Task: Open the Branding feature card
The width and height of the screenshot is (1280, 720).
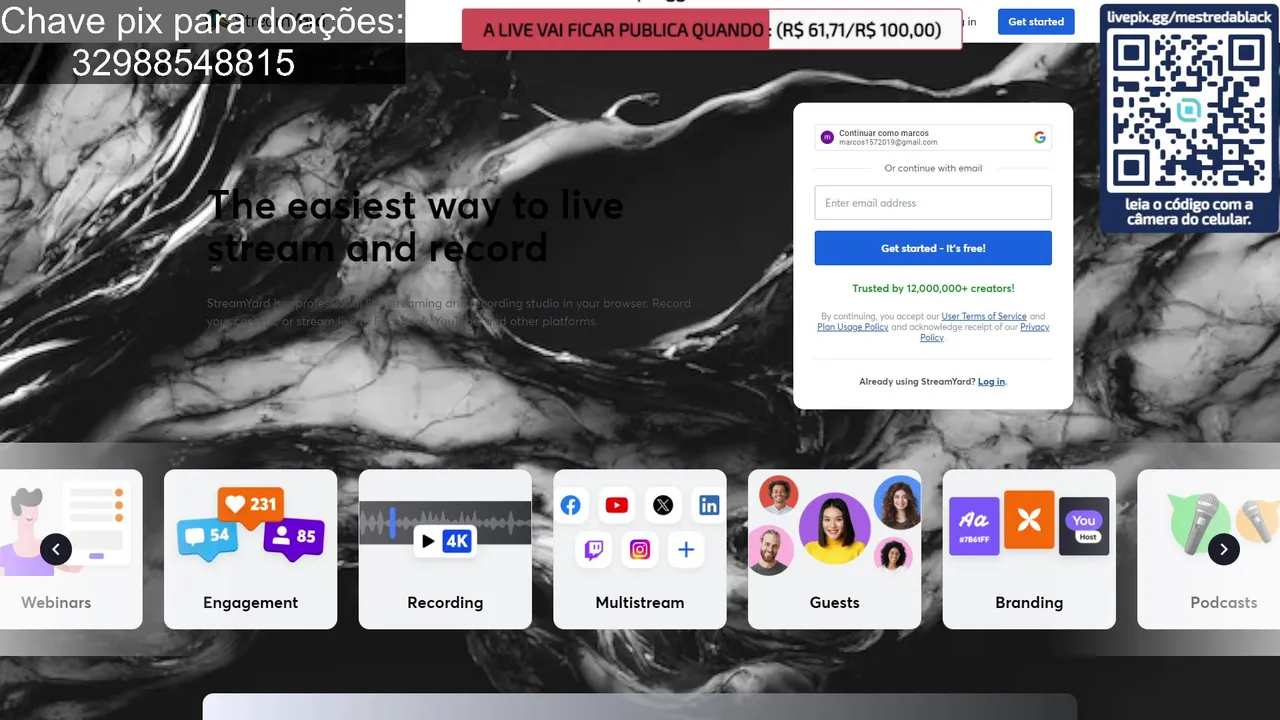Action: [1029, 549]
